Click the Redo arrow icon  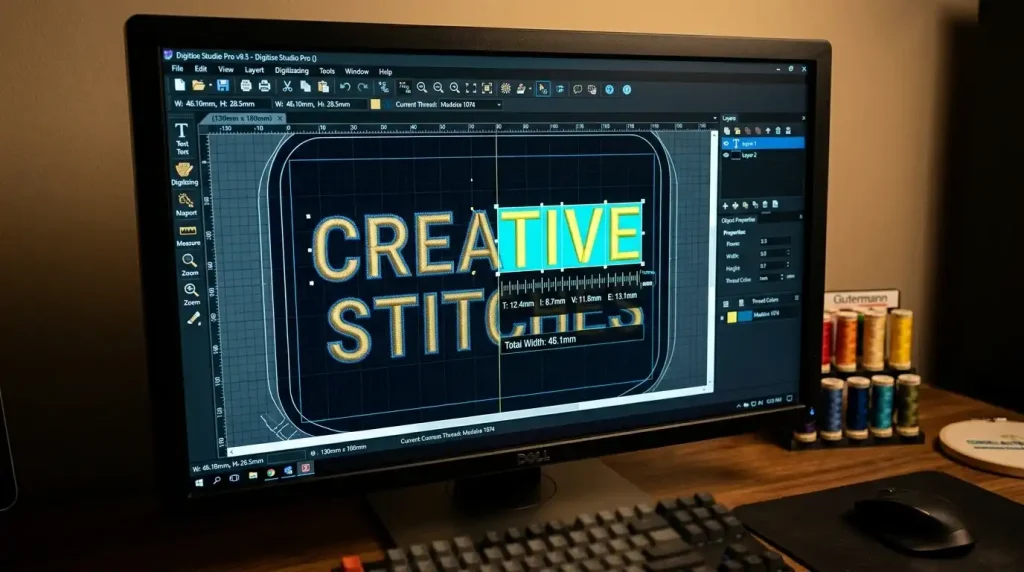pyautogui.click(x=363, y=87)
